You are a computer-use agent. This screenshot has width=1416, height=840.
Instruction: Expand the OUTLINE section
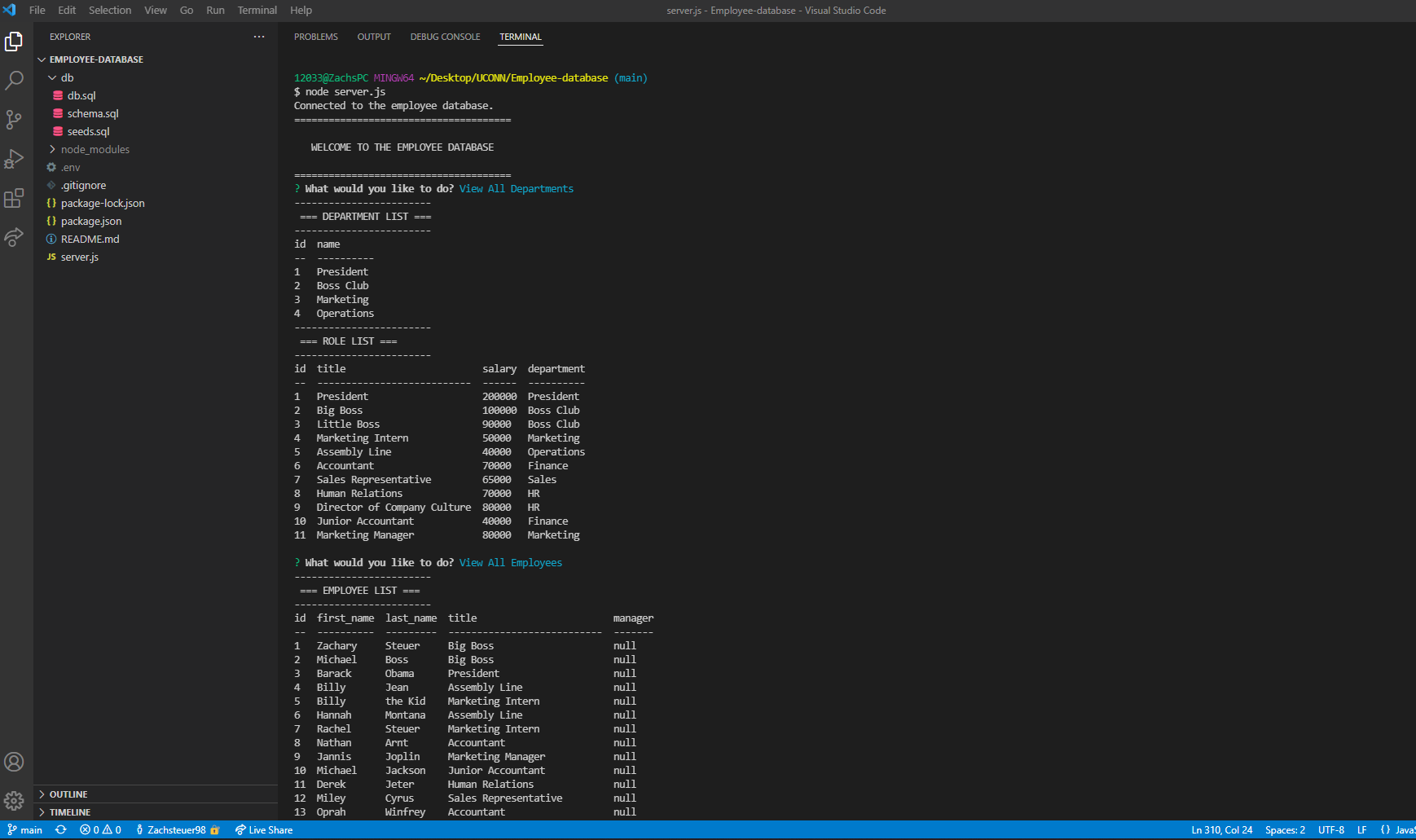pos(68,794)
